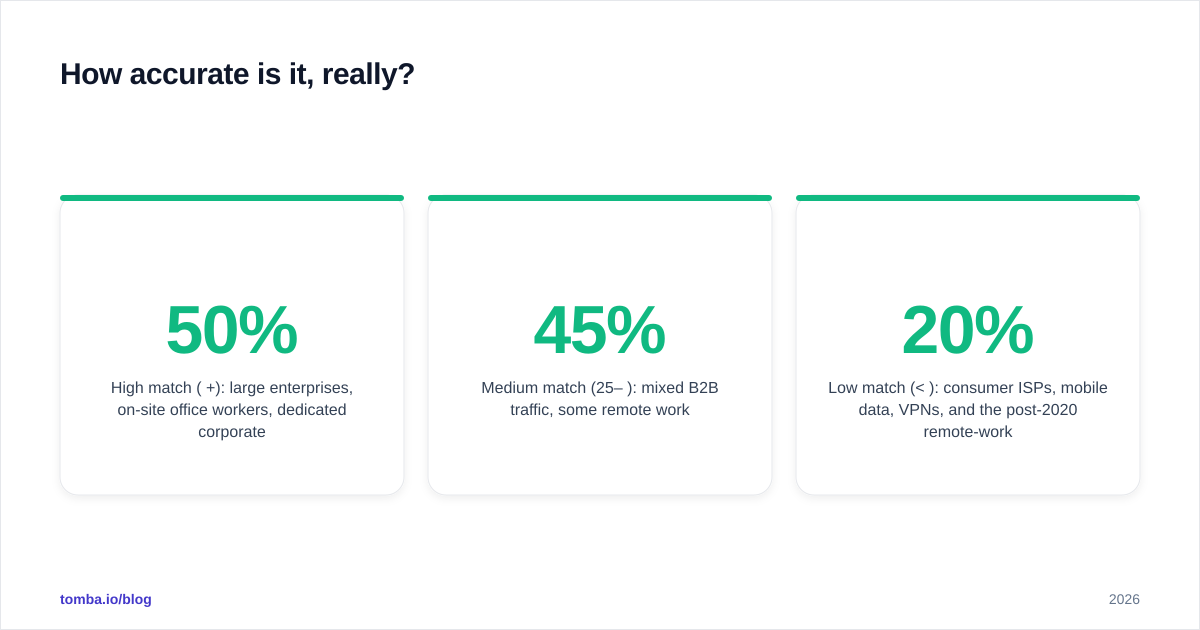Click "on-site office workers" text line
1200x630 pixels.
(x=193, y=410)
